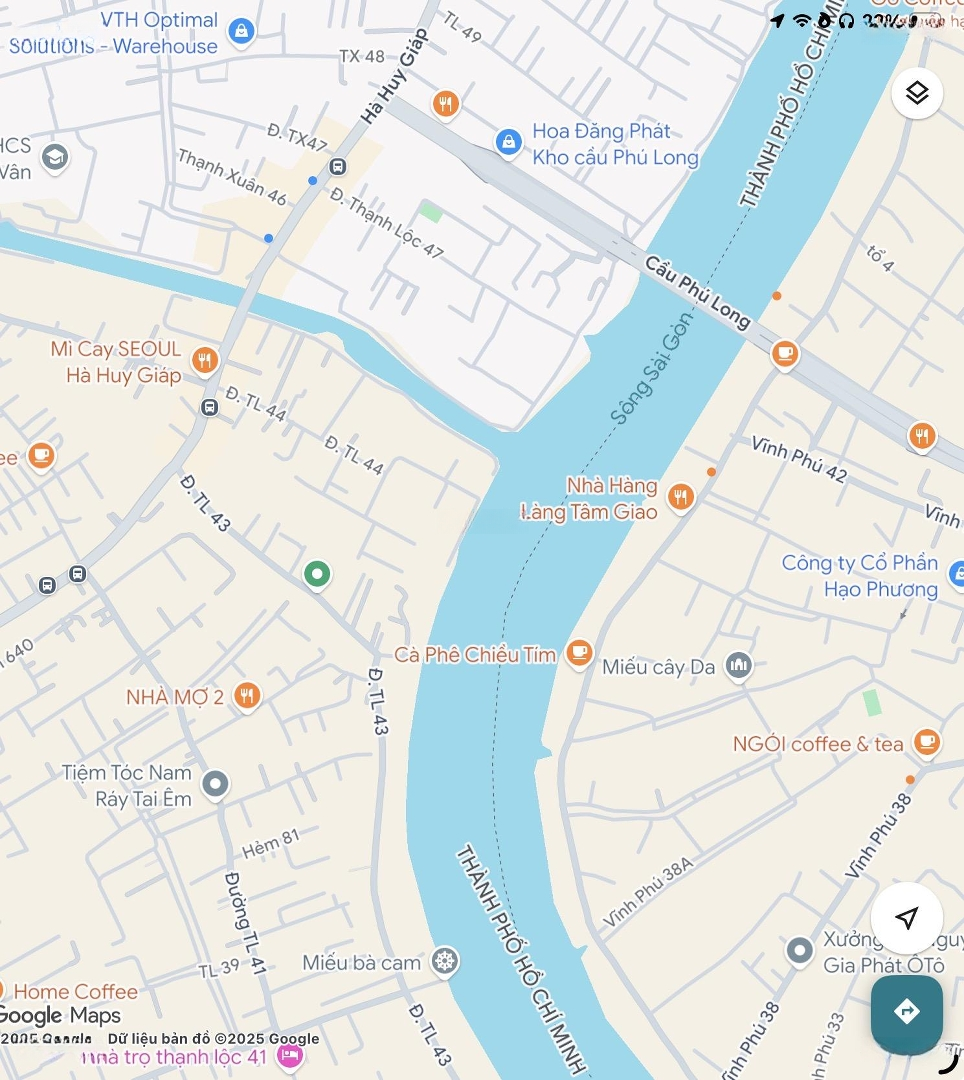The image size is (964, 1080).
Task: Select the green circle location pin
Action: [317, 574]
